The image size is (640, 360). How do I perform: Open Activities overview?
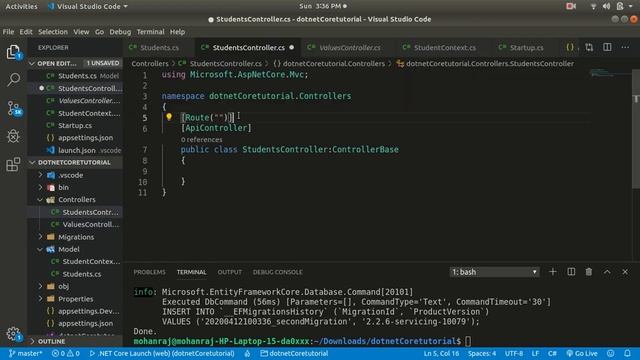21,6
